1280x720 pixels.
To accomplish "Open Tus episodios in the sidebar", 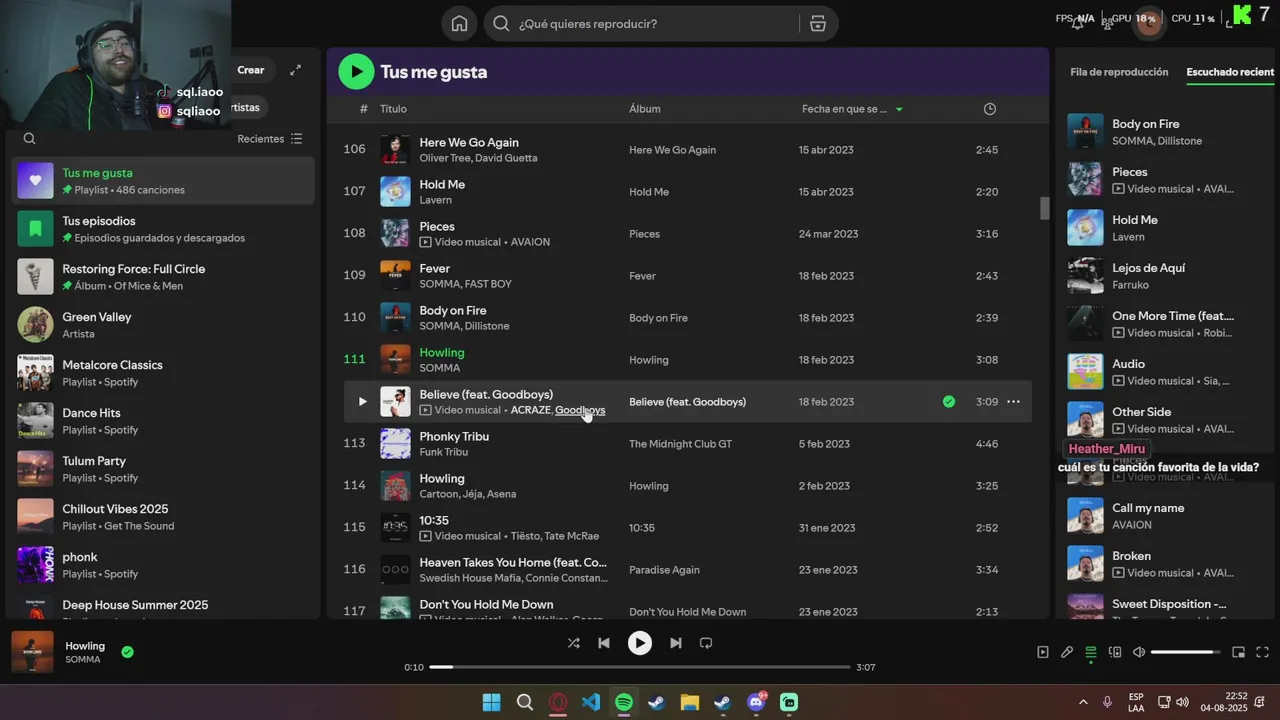I will click(x=164, y=229).
